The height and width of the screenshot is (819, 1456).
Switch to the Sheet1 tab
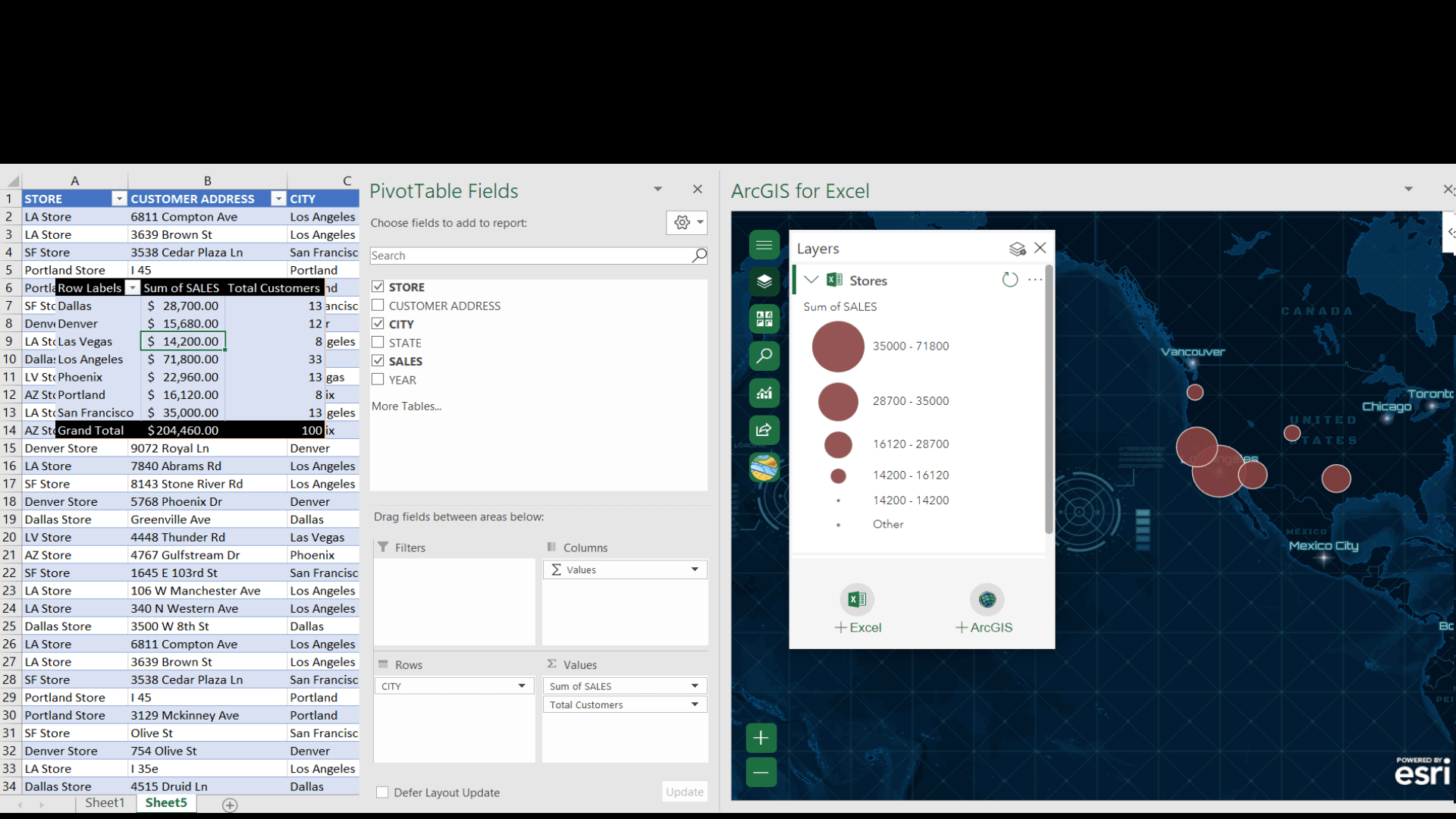pyautogui.click(x=105, y=803)
